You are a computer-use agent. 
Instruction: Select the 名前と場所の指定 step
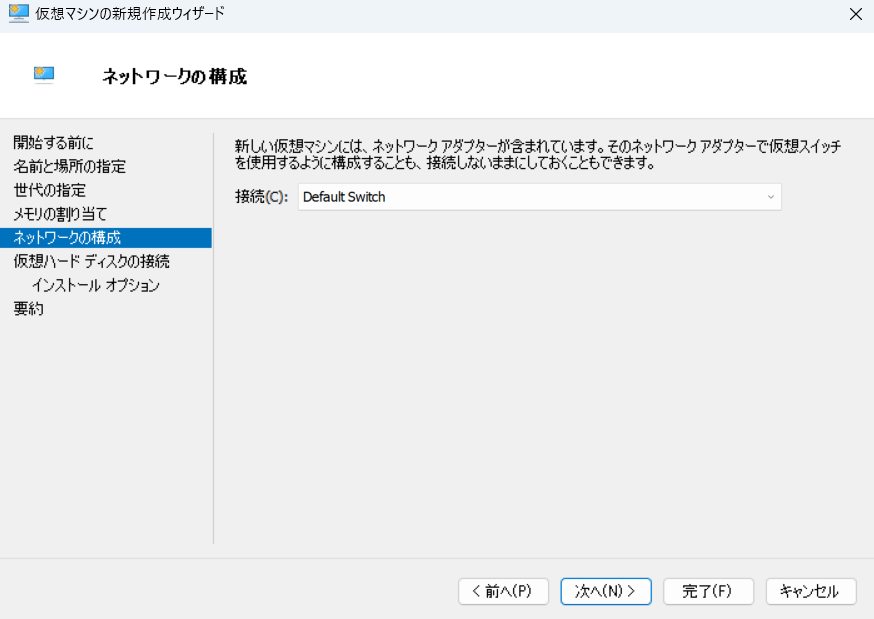click(70, 166)
